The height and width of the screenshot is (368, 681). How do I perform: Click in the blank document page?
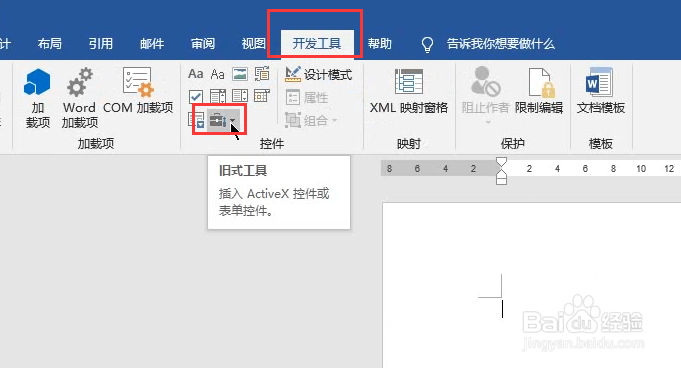532,285
